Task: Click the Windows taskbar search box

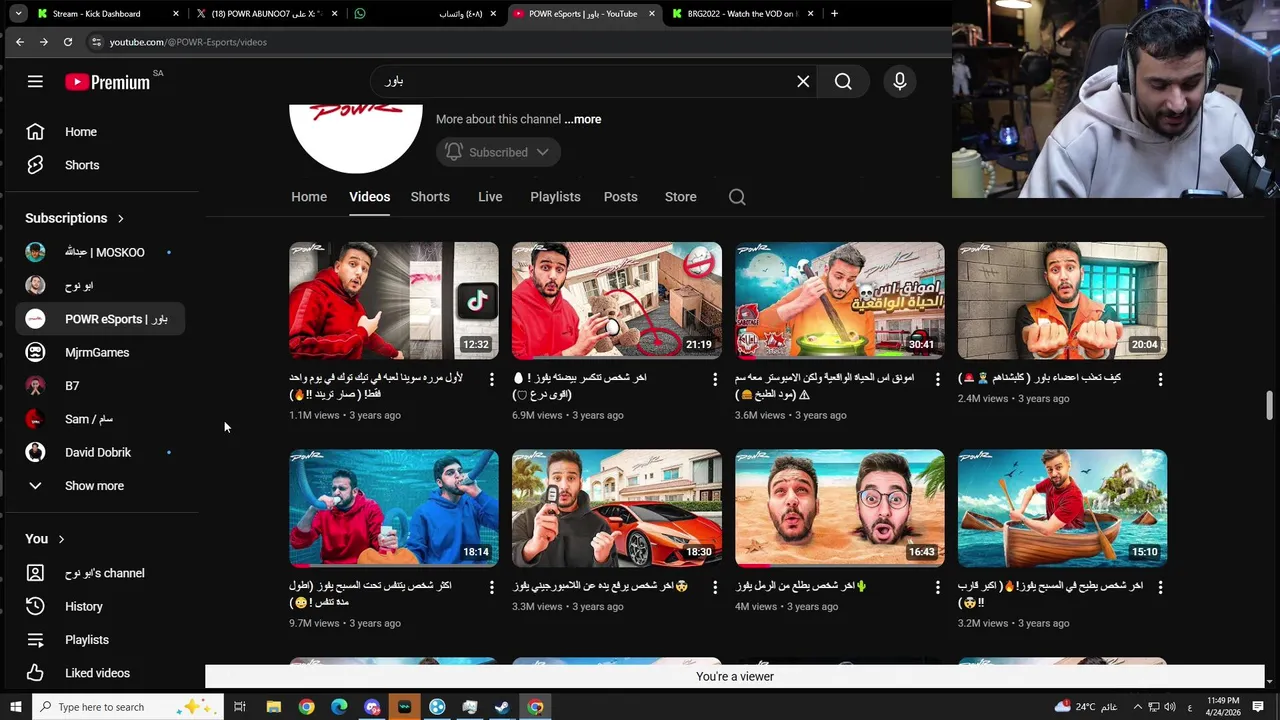Action: pos(128,707)
